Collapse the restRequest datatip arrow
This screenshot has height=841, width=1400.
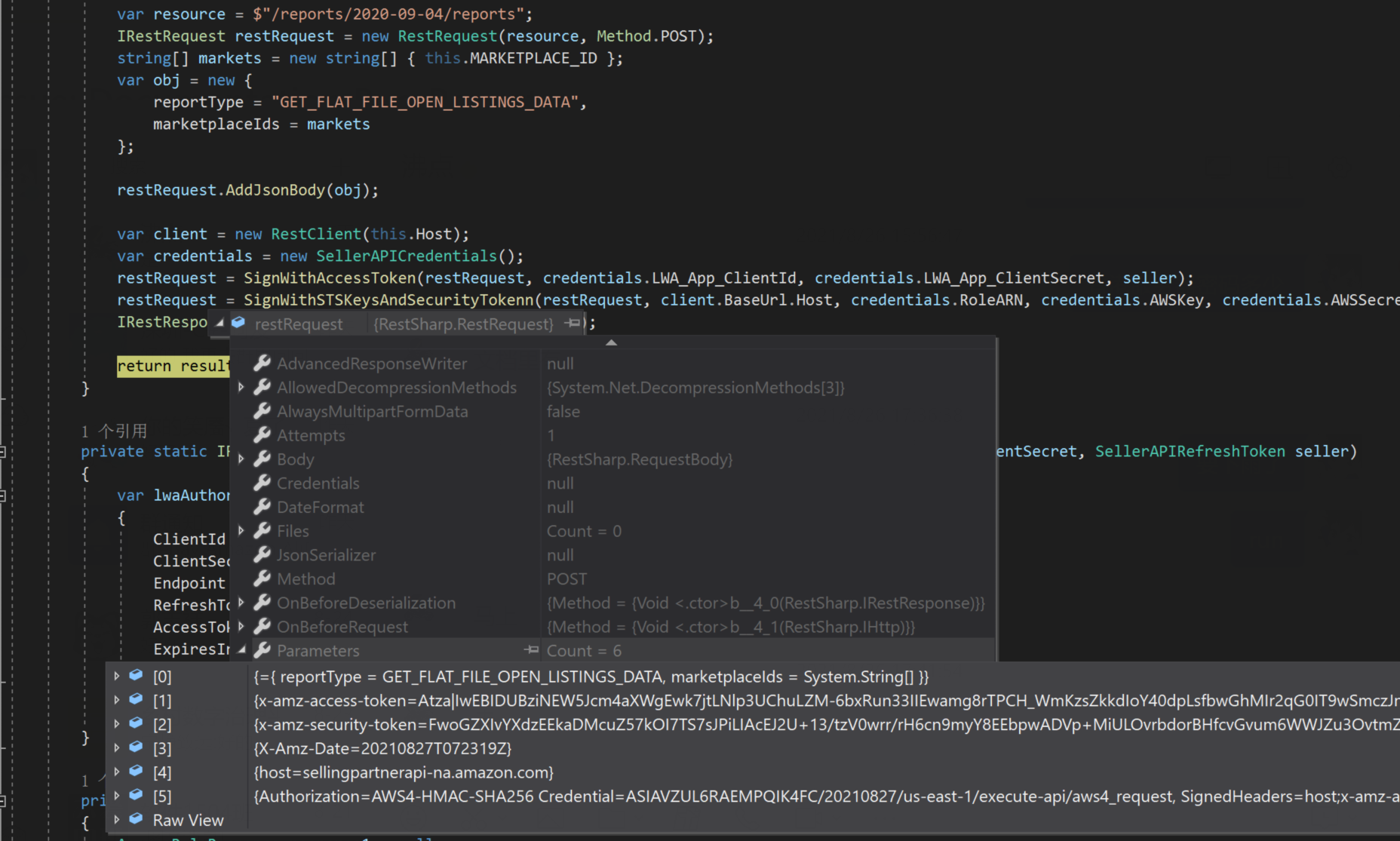[220, 323]
